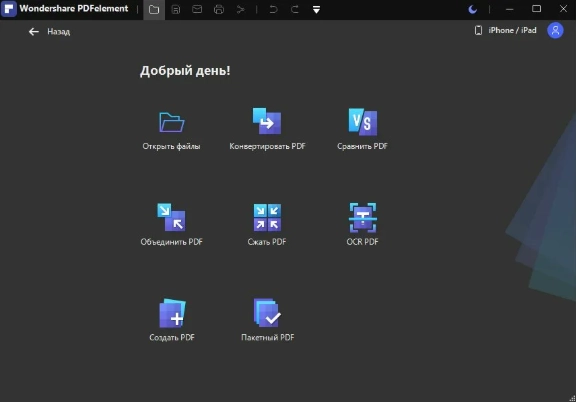Click the email envelope icon
The width and height of the screenshot is (576, 402).
click(197, 9)
